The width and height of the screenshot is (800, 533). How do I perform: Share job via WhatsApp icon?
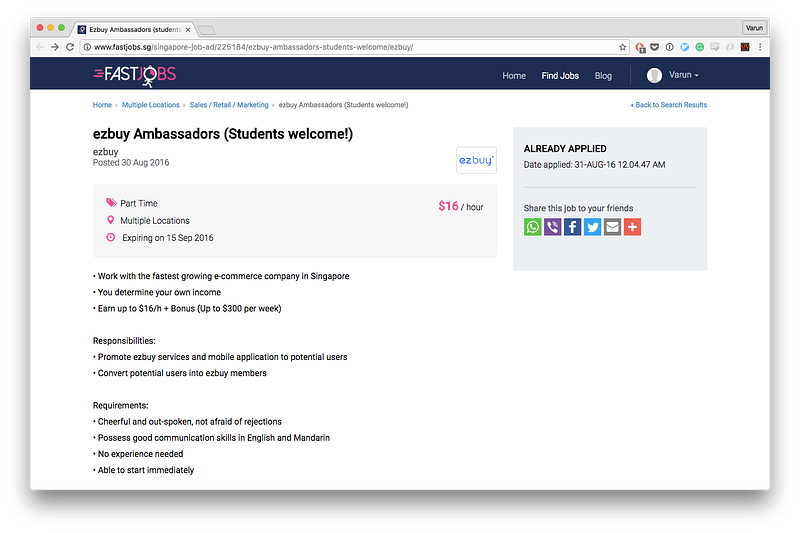coord(532,227)
